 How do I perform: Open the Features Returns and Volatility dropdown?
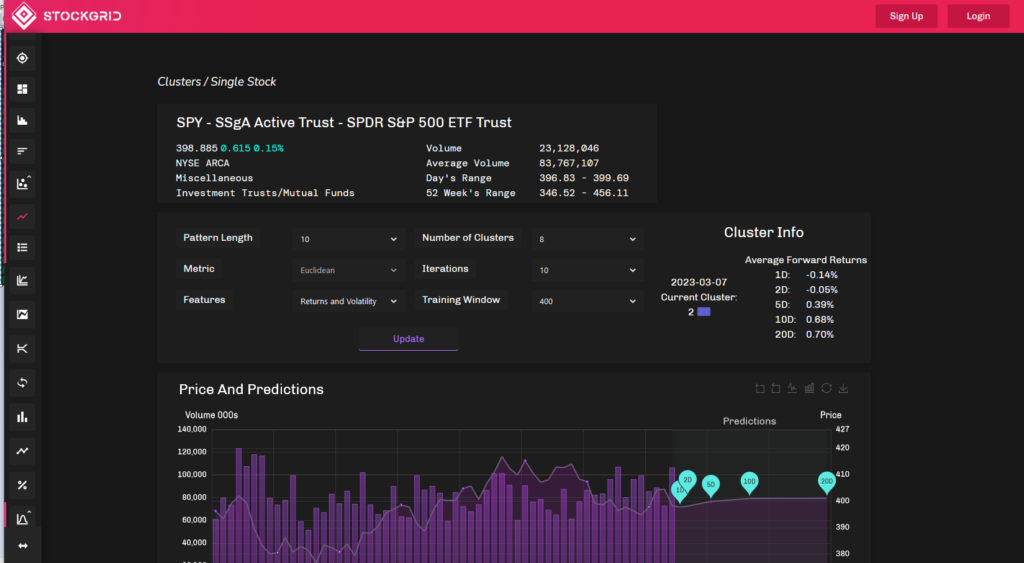[348, 301]
